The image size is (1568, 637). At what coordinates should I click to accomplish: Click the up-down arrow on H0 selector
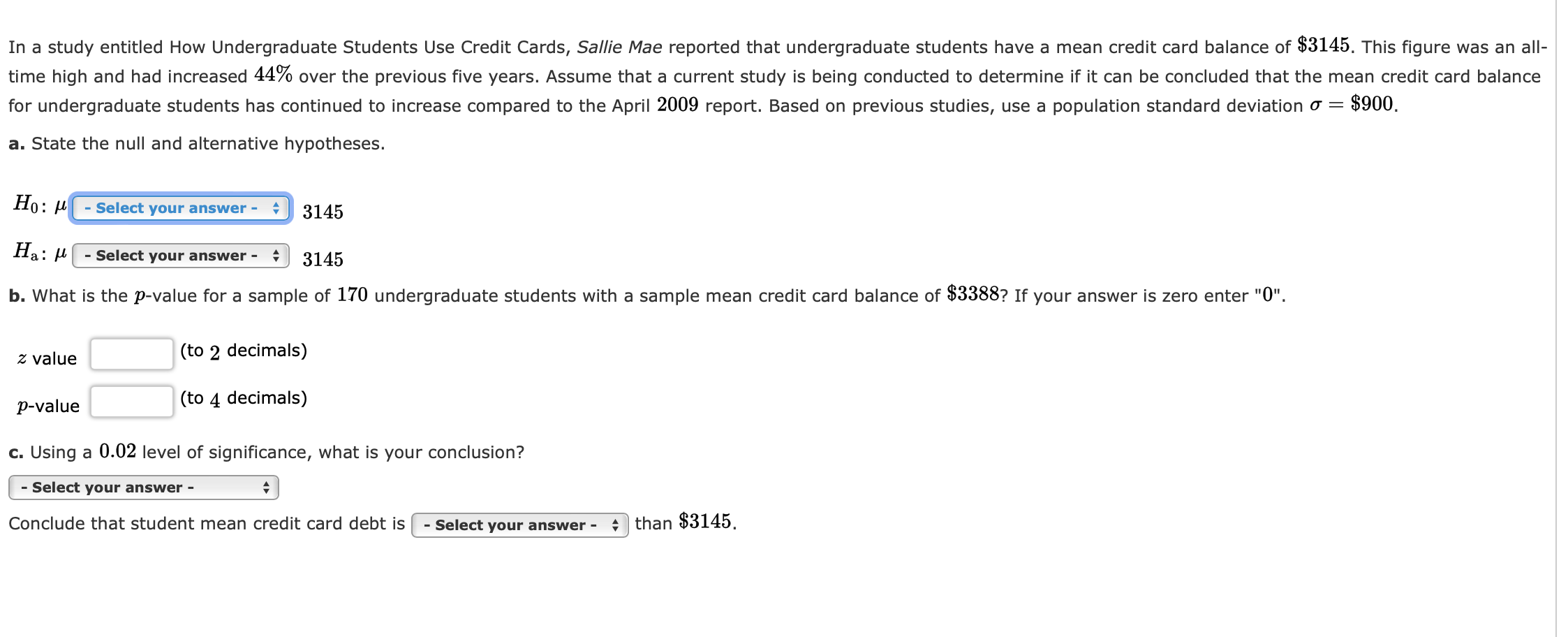(276, 207)
